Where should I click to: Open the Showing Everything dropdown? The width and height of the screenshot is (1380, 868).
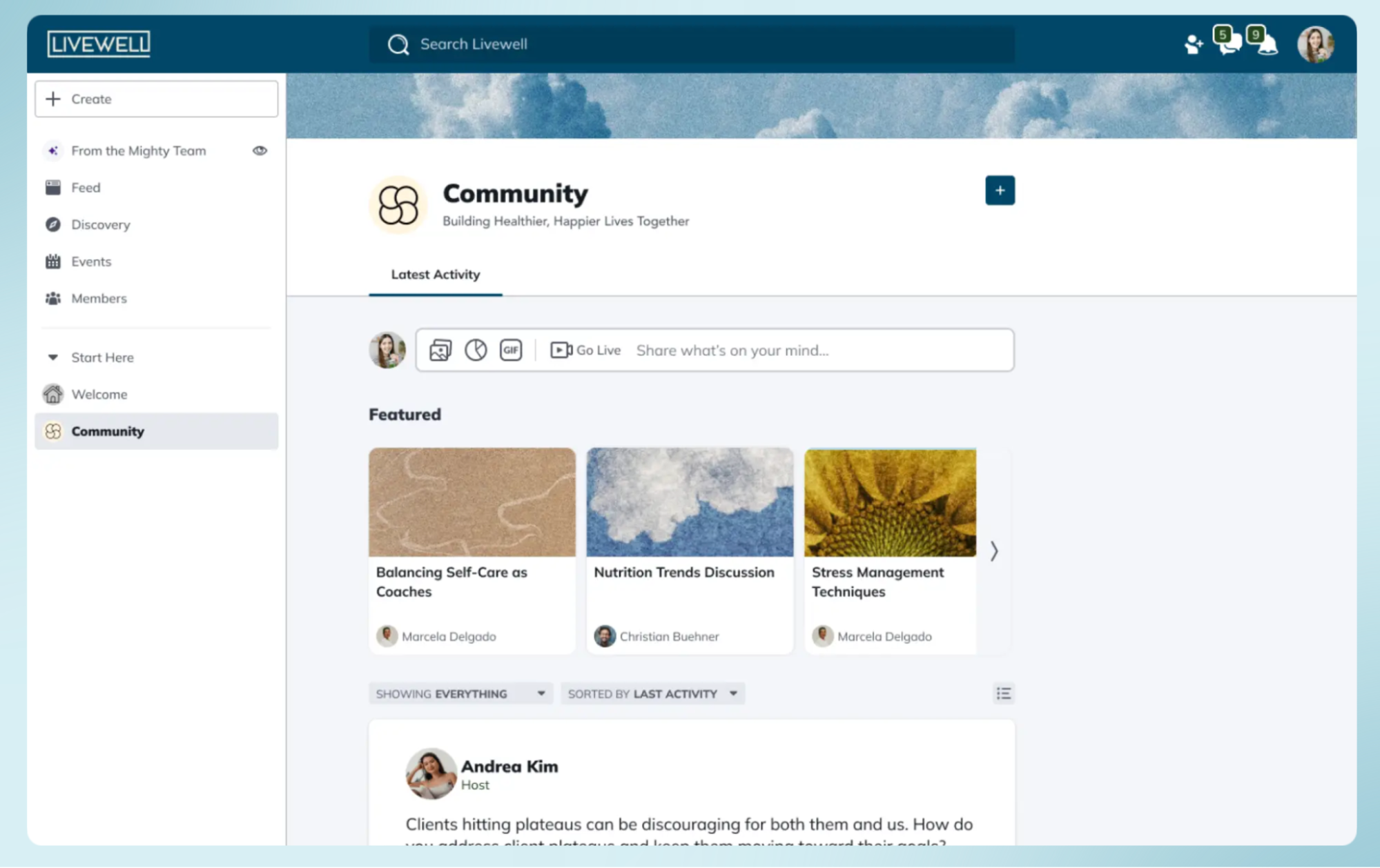coord(460,693)
